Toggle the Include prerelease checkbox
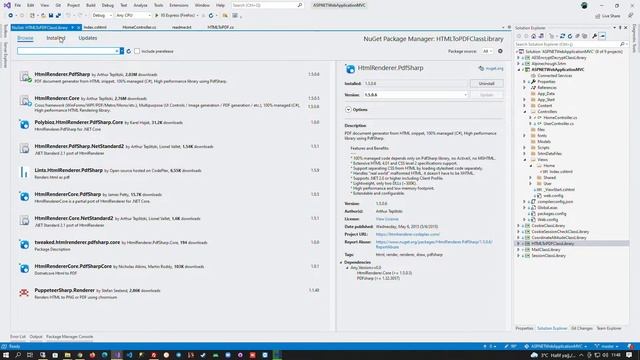The image size is (640, 360). click(137, 51)
